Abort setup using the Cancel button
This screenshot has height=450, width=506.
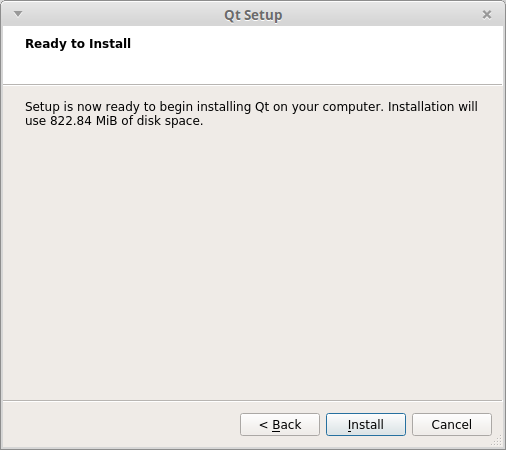(452, 424)
